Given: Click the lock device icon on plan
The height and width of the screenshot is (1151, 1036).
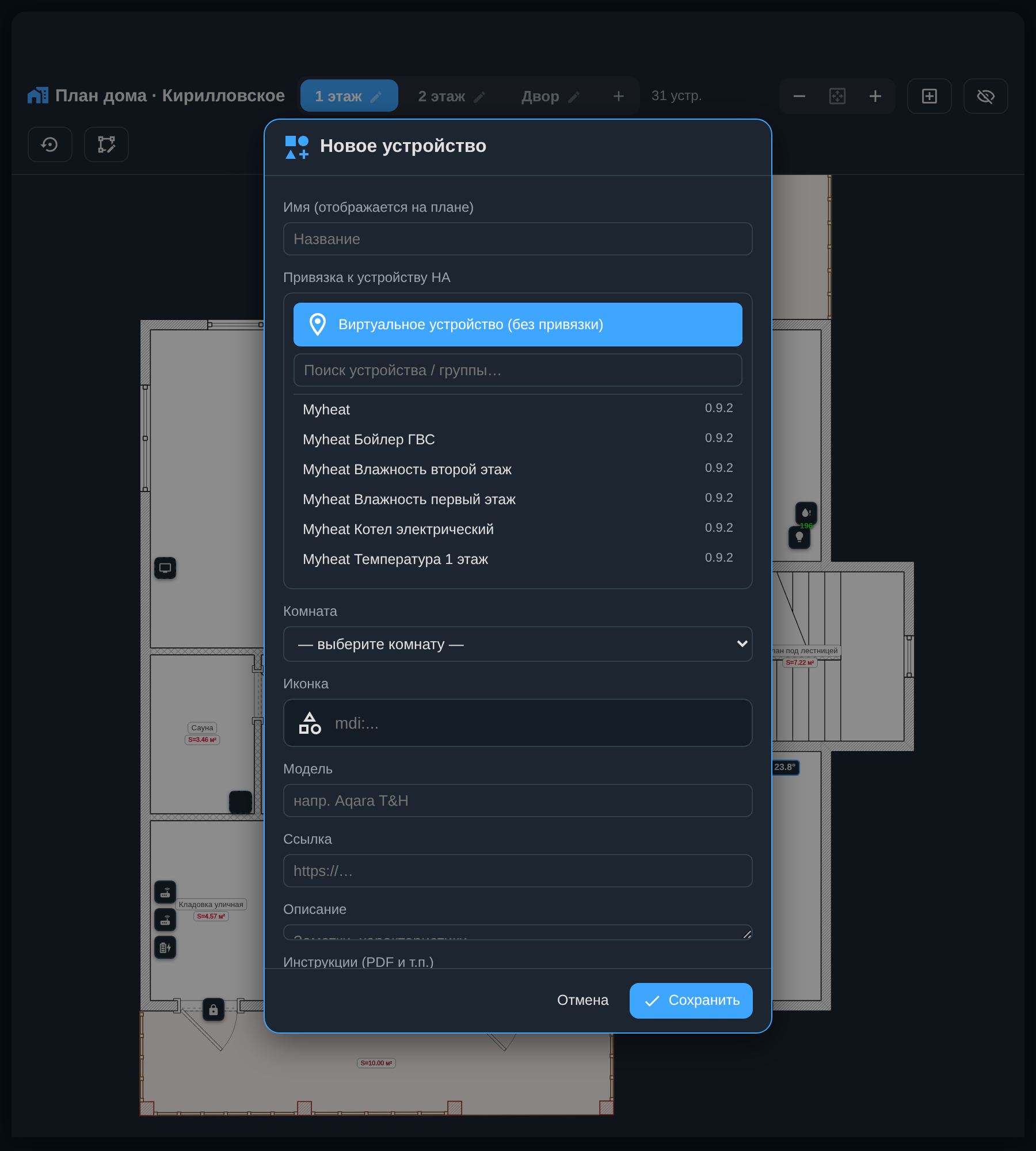Looking at the screenshot, I should click(x=214, y=1009).
